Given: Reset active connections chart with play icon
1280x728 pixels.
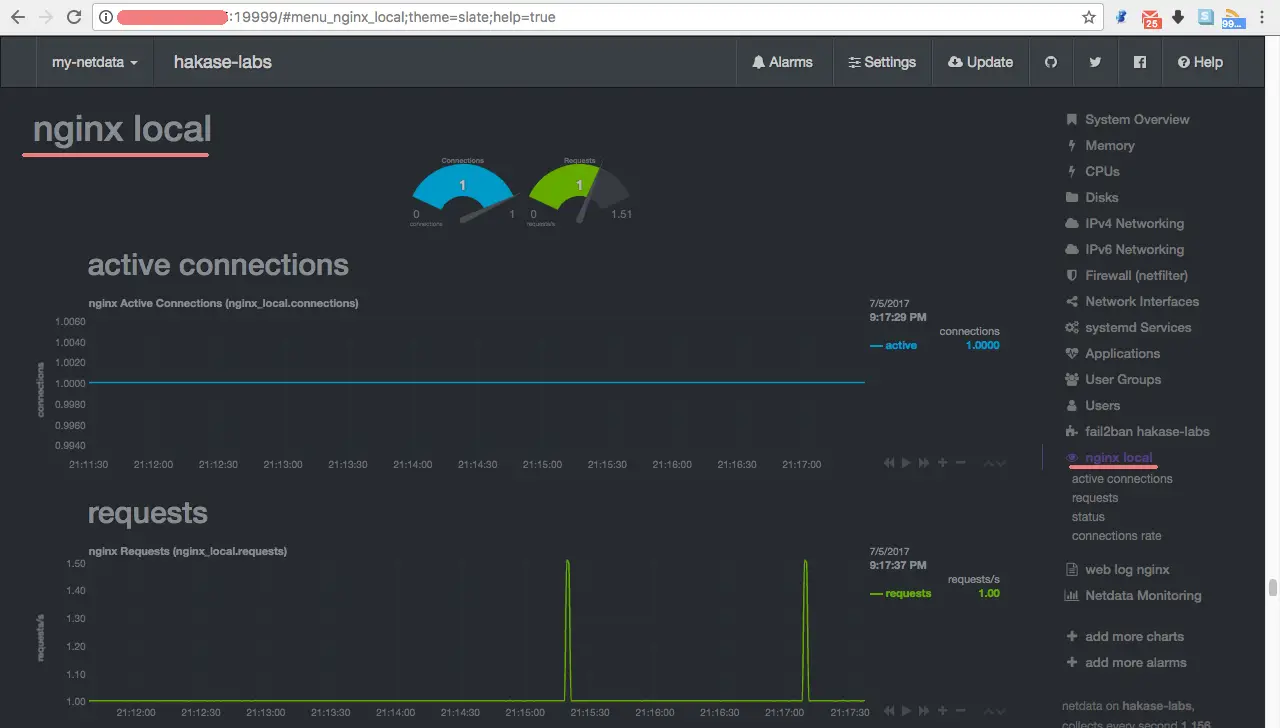Looking at the screenshot, I should (x=906, y=463).
